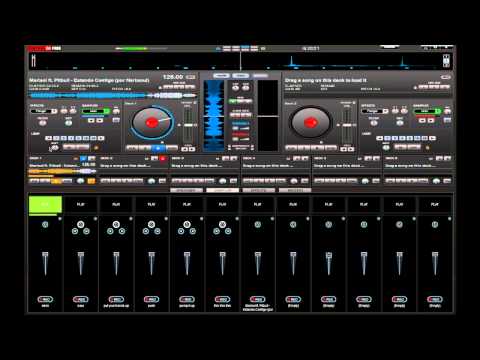Image resolution: width=480 pixels, height=360 pixels.
Task: Switch to the Browser tab
Action: [x=186, y=190]
